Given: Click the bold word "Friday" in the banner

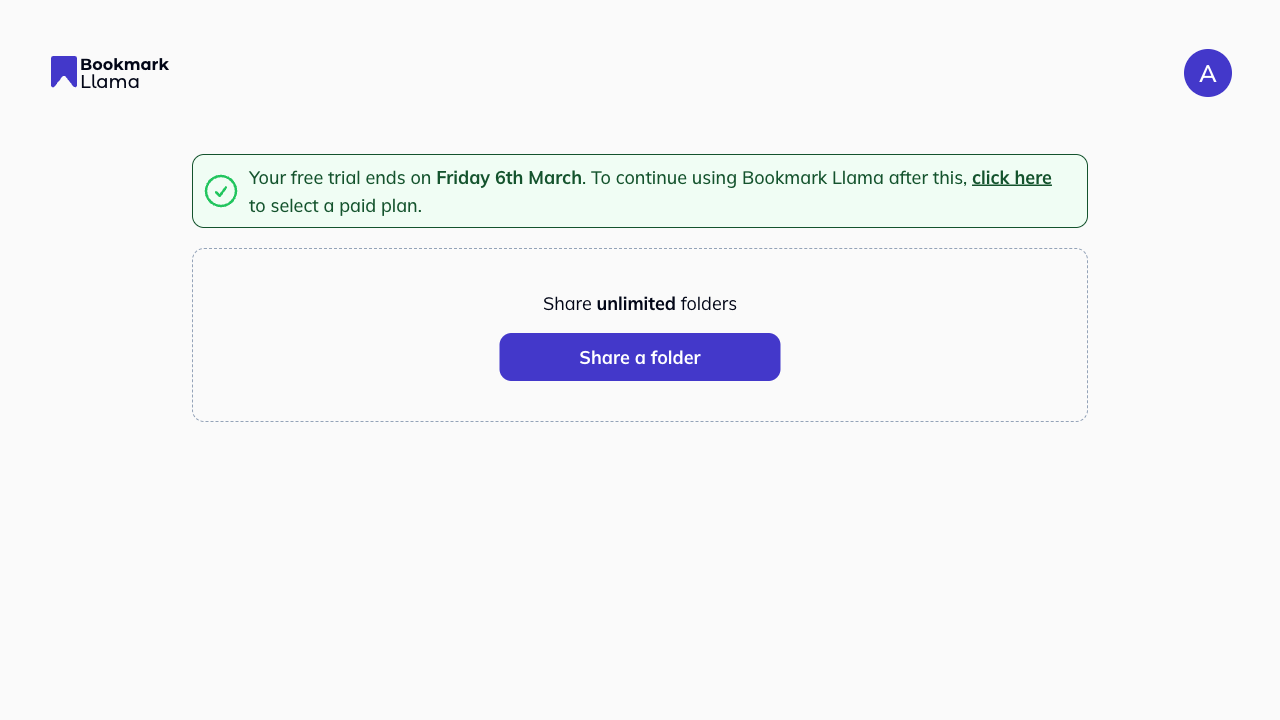Looking at the screenshot, I should [x=463, y=178].
